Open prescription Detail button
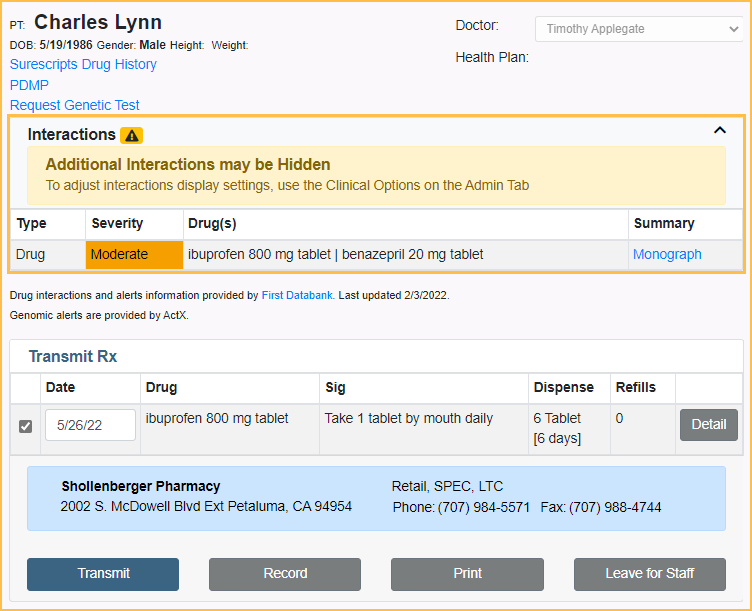 (x=708, y=424)
